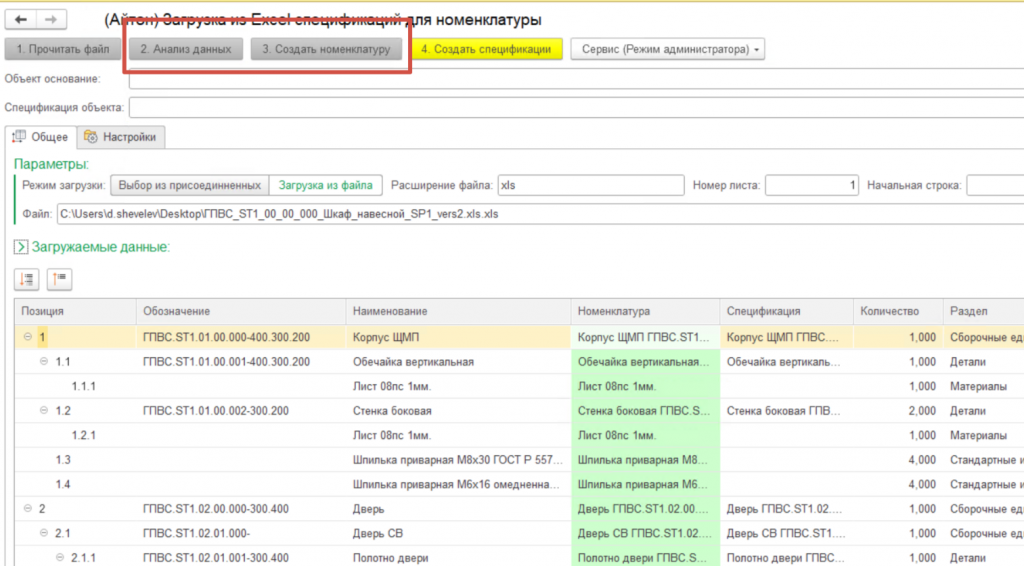This screenshot has width=1024, height=566.
Task: Click the back navigation arrow
Action: [21, 19]
